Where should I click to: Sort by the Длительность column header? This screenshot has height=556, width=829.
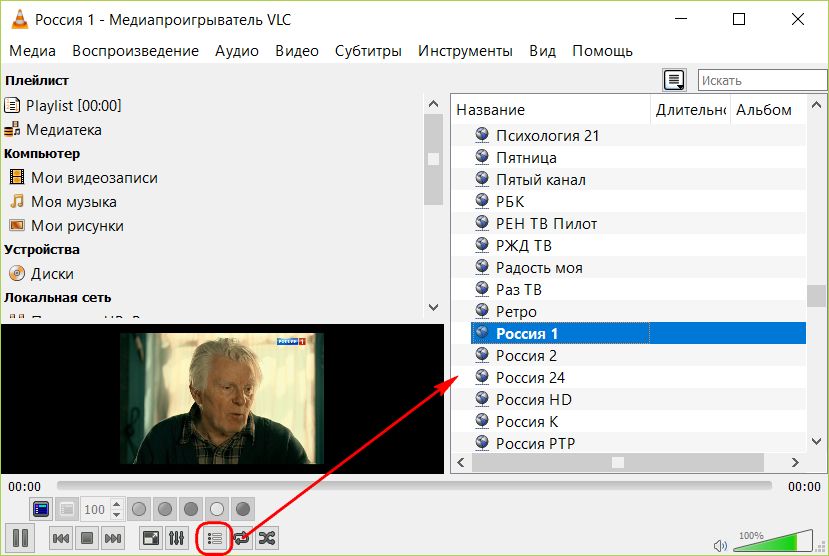[x=690, y=109]
